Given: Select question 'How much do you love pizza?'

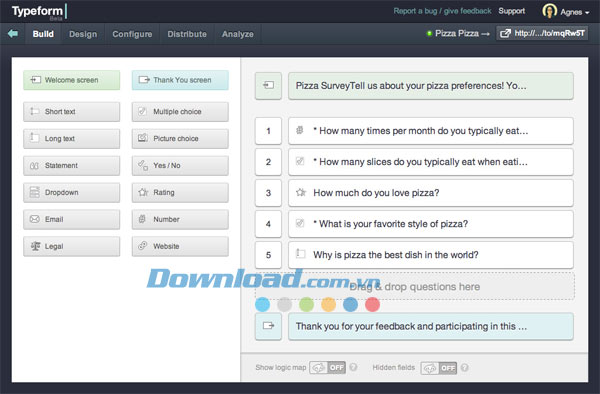Looking at the screenshot, I should (x=431, y=193).
